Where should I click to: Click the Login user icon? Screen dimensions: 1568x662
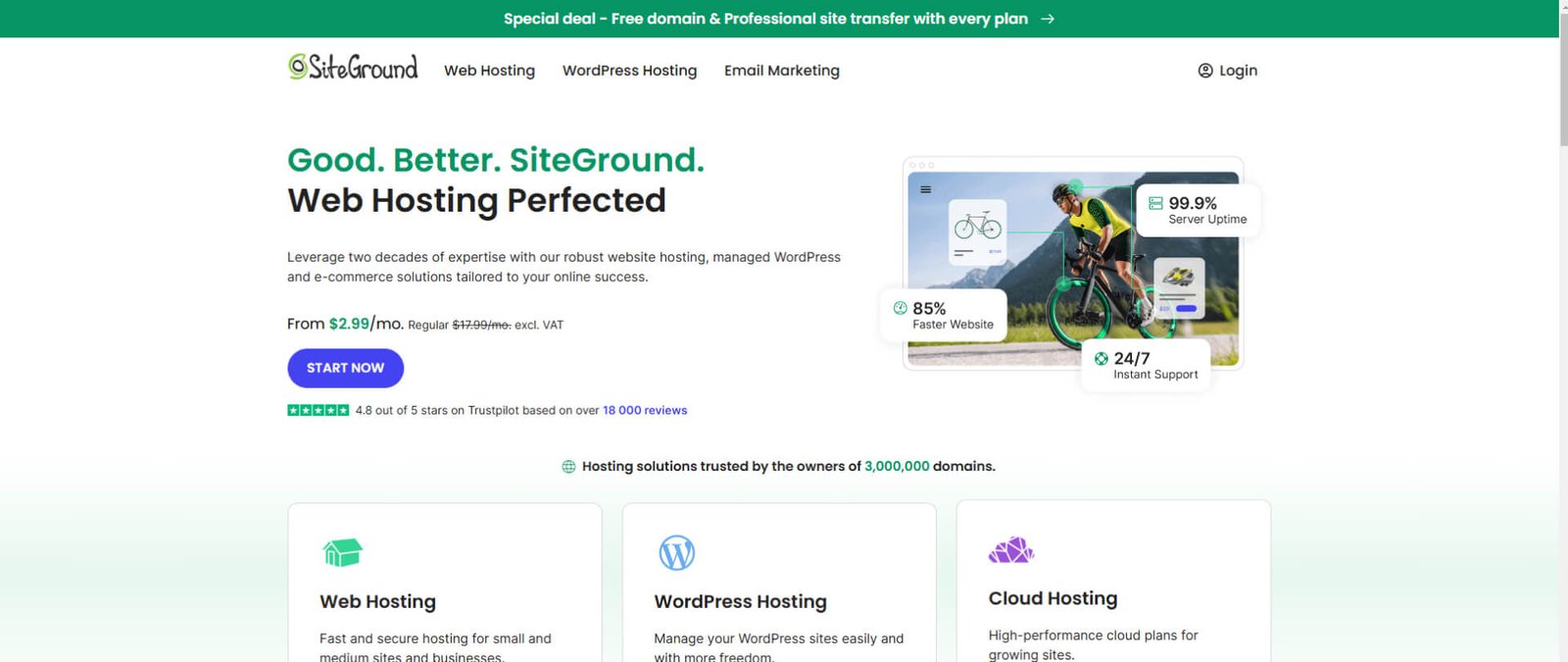(1205, 71)
